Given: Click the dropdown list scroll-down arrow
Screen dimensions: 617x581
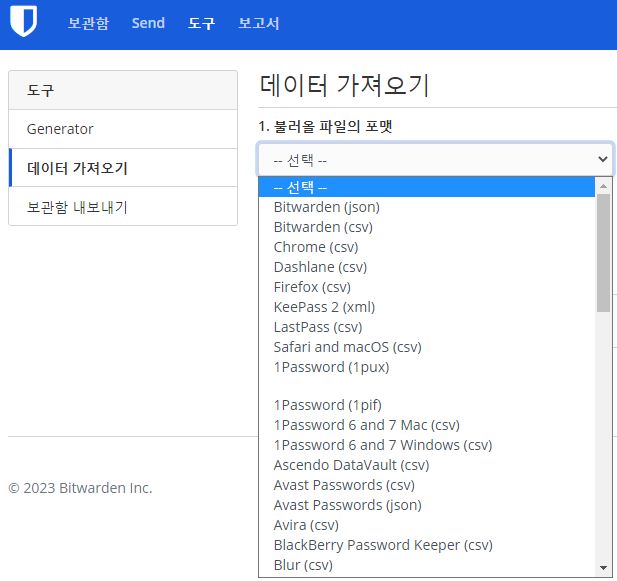Looking at the screenshot, I should 603,568.
